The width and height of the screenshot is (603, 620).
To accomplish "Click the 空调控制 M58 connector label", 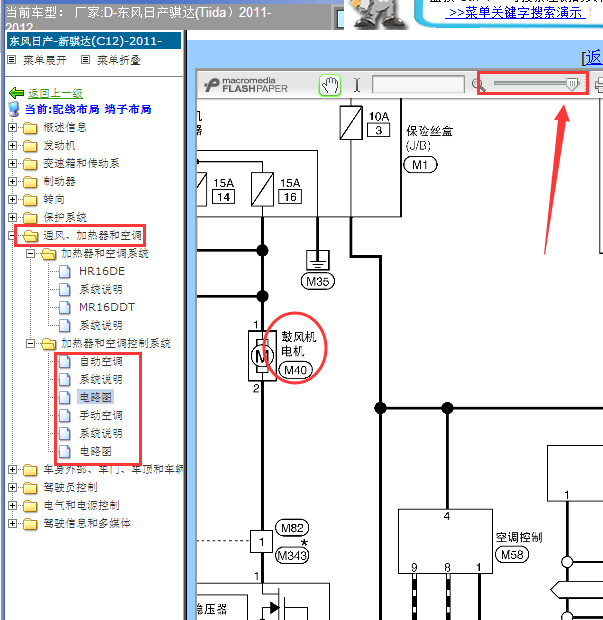I will (x=518, y=547).
